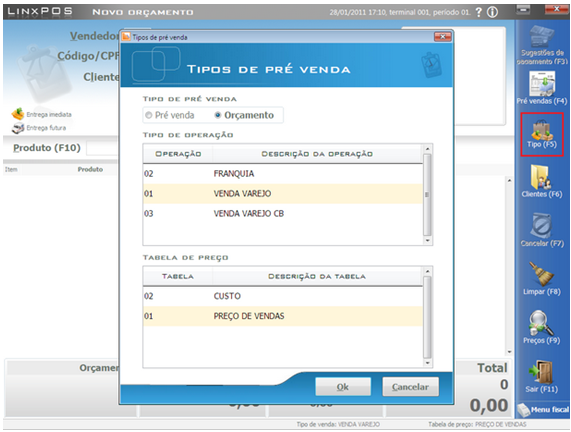Screen dimensions: 571x432
Task: Open the info icon in header
Action: pyautogui.click(x=493, y=12)
